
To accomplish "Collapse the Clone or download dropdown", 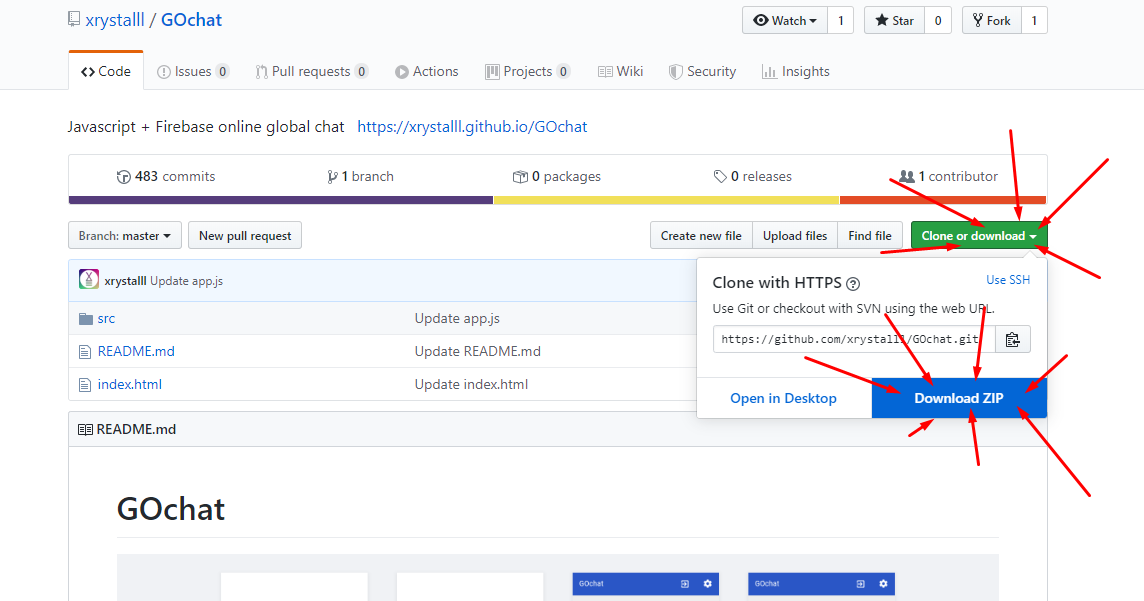I will point(978,236).
